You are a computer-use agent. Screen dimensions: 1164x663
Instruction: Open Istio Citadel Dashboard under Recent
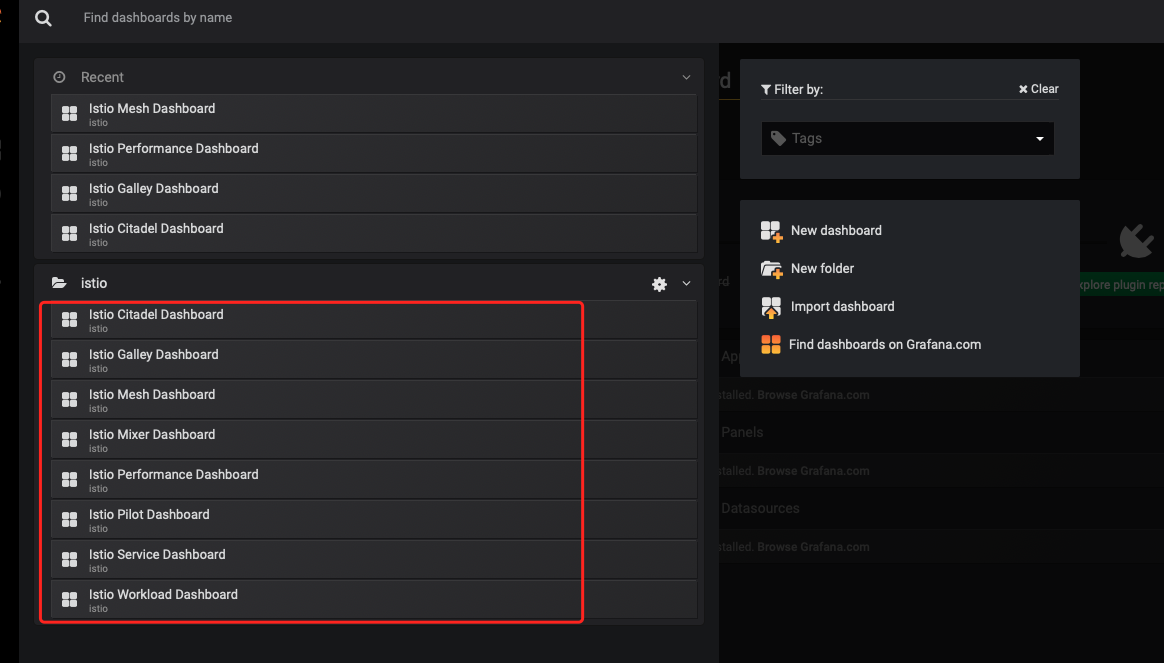pyautogui.click(x=373, y=234)
